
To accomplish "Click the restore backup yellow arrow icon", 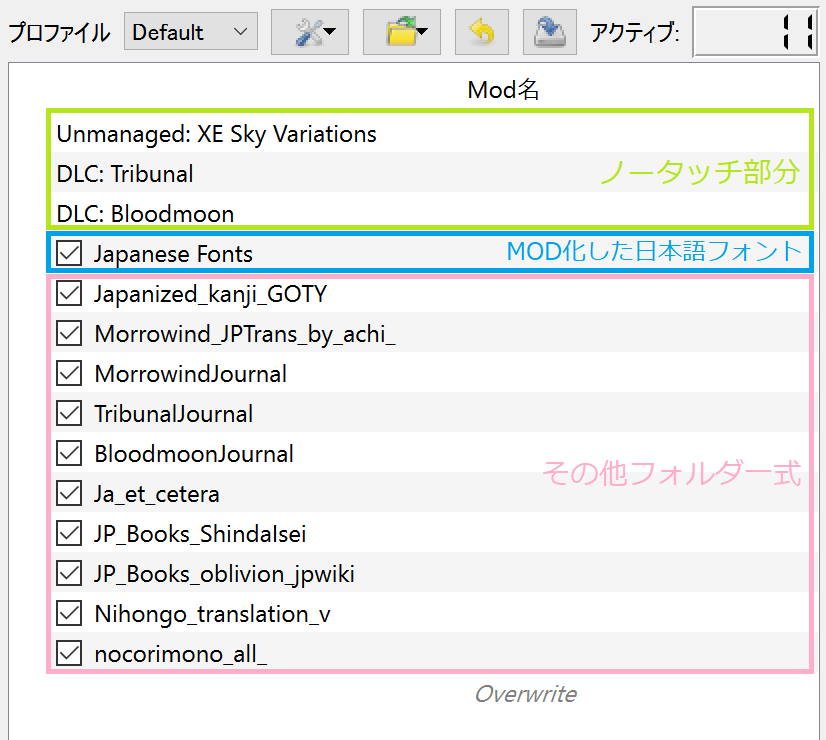I will click(482, 33).
